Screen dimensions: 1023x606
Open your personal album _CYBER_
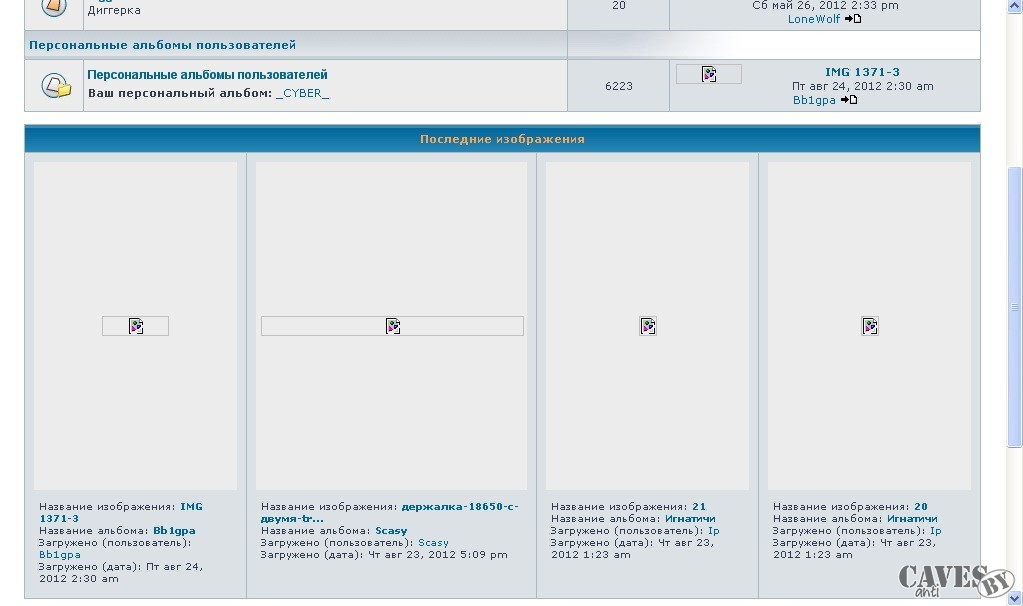click(x=302, y=93)
